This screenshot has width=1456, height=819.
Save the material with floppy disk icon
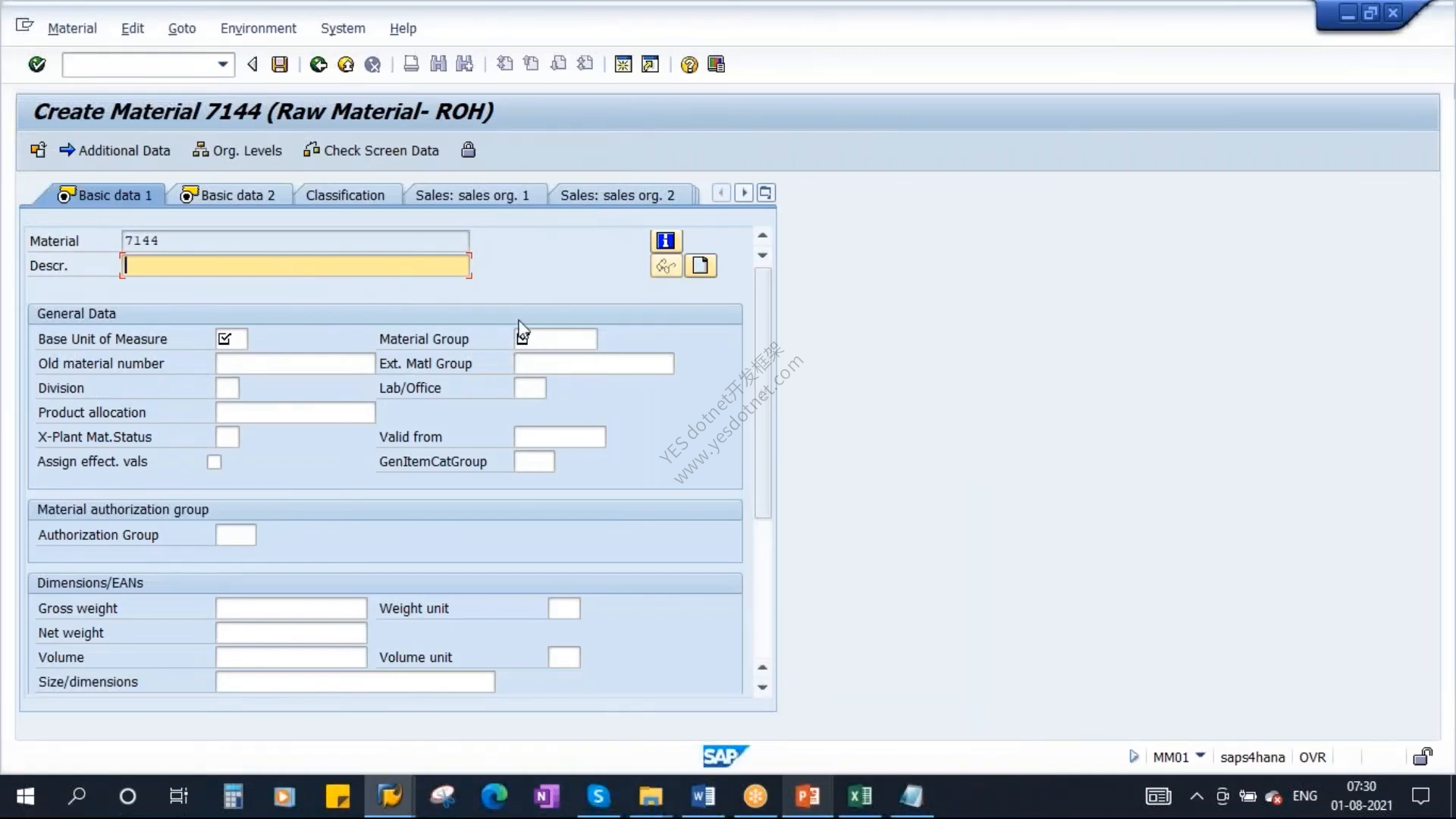[x=280, y=64]
